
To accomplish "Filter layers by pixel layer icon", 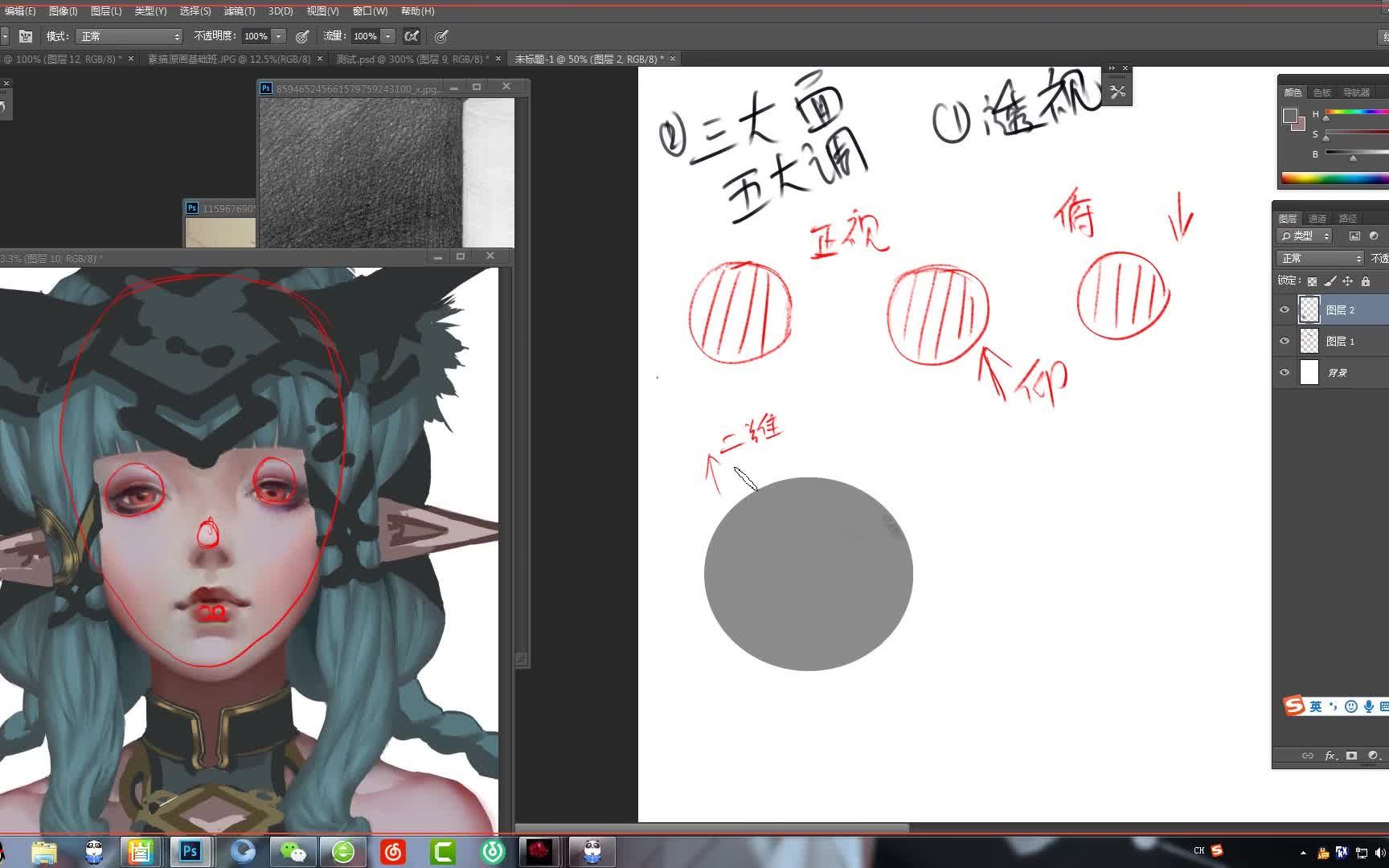I will click(1354, 235).
